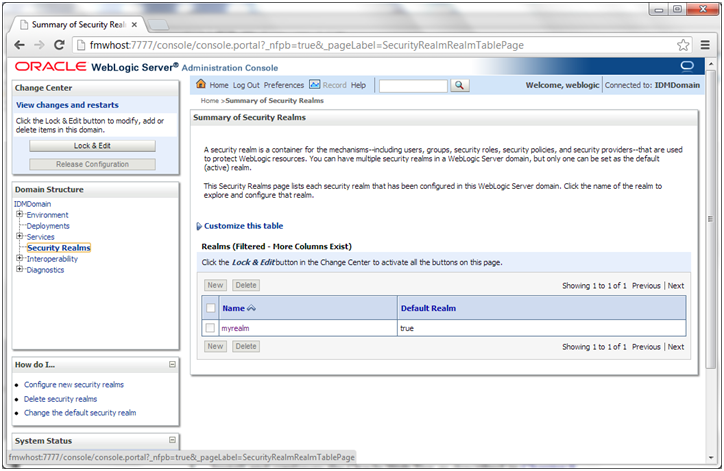The height and width of the screenshot is (471, 724).
Task: Select IDMDomain in Domain Structure
Action: 32,204
